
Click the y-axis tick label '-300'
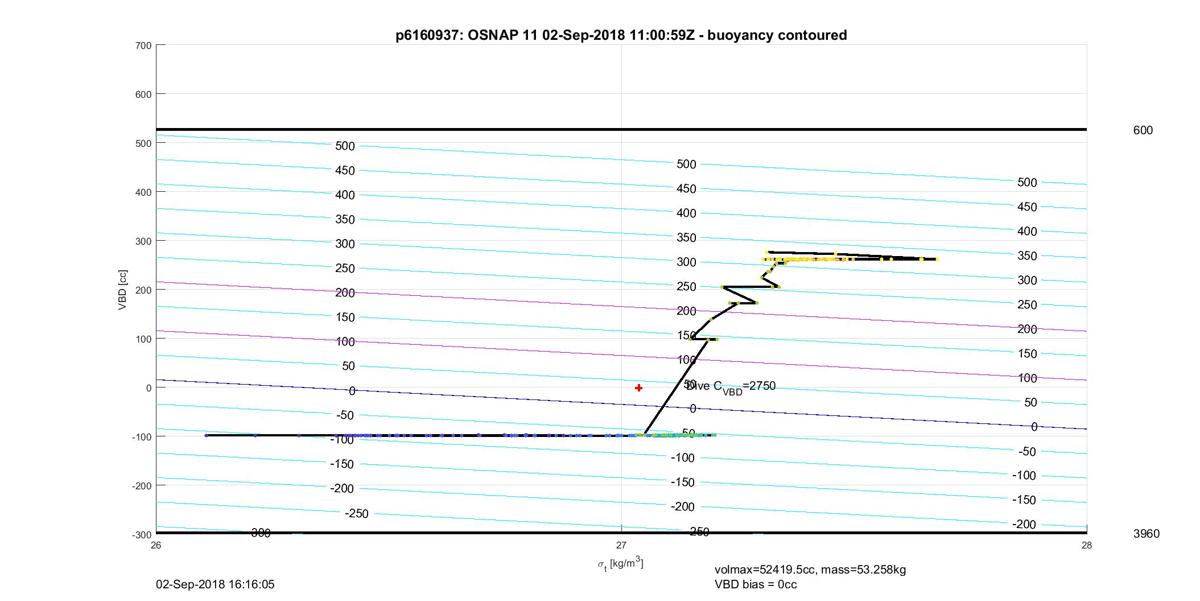click(x=140, y=534)
